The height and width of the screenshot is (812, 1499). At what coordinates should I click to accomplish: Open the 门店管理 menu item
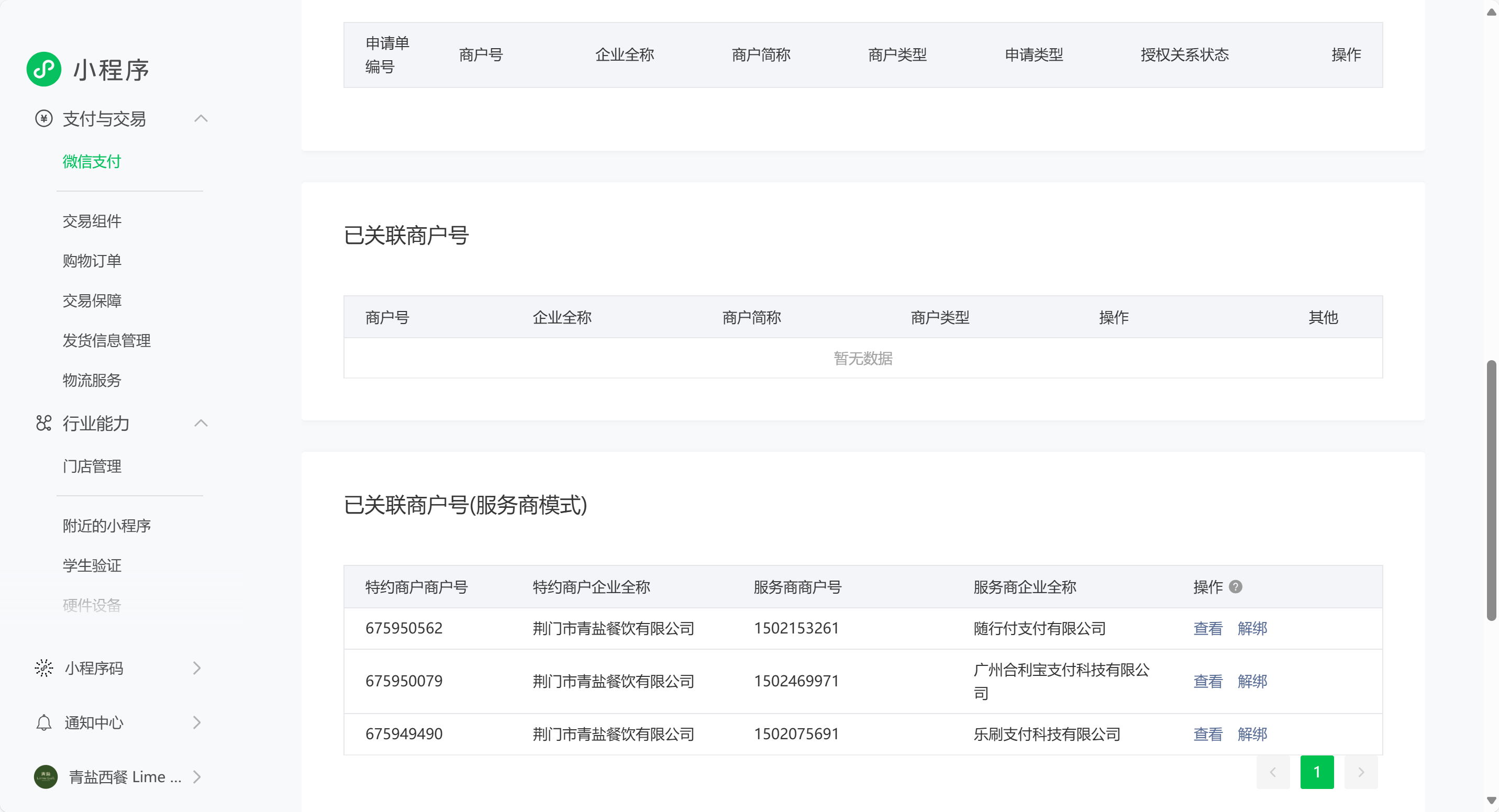point(92,466)
